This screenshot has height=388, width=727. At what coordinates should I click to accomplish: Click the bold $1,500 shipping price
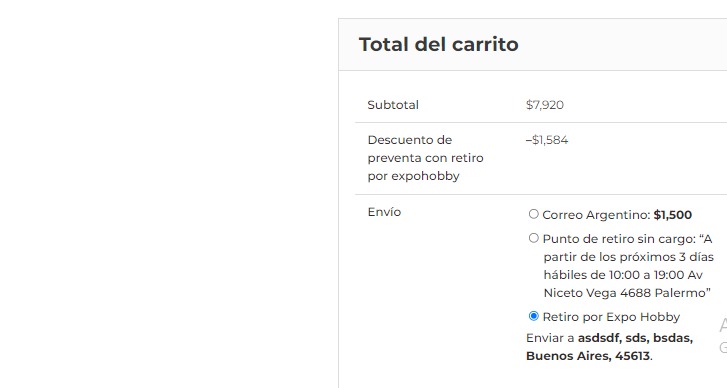673,215
